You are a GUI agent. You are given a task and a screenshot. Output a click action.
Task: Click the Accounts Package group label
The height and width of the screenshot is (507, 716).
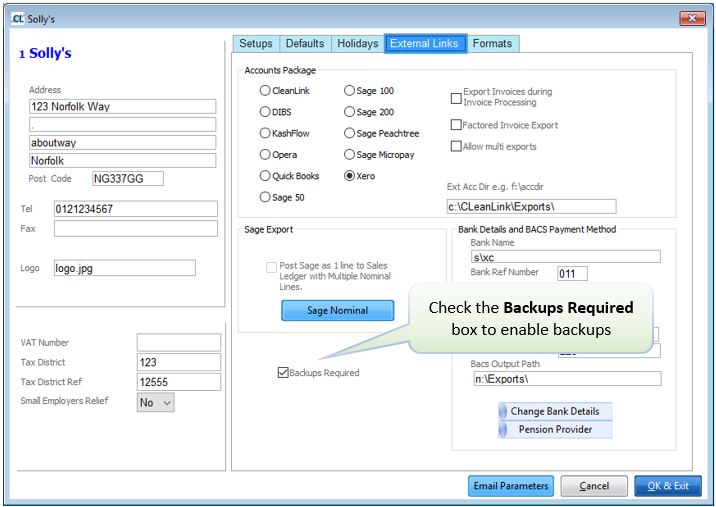tap(280, 70)
